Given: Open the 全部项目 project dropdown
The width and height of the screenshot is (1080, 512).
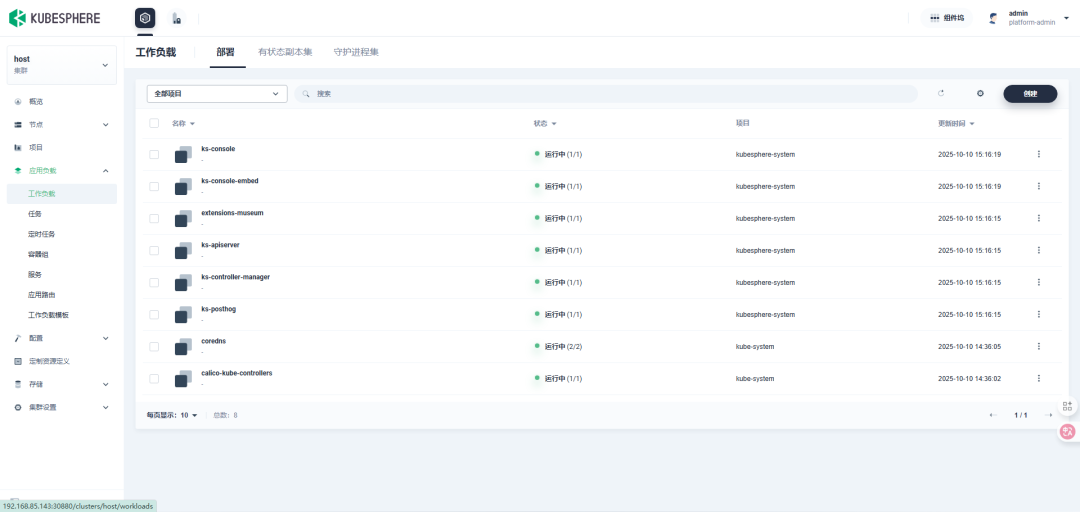Looking at the screenshot, I should [x=217, y=94].
